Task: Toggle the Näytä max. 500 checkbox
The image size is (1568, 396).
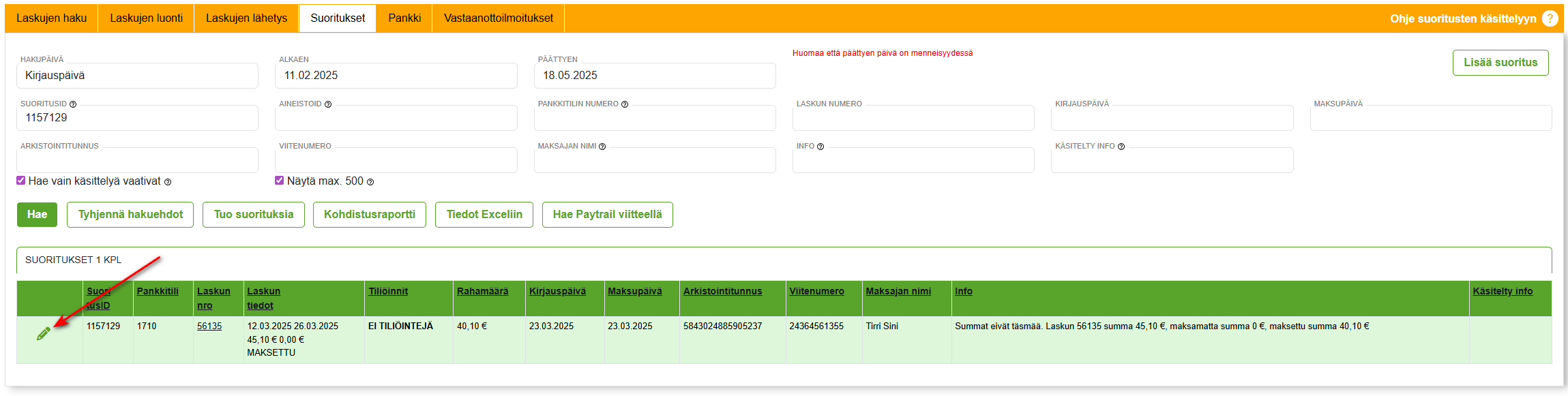Action: (x=279, y=181)
